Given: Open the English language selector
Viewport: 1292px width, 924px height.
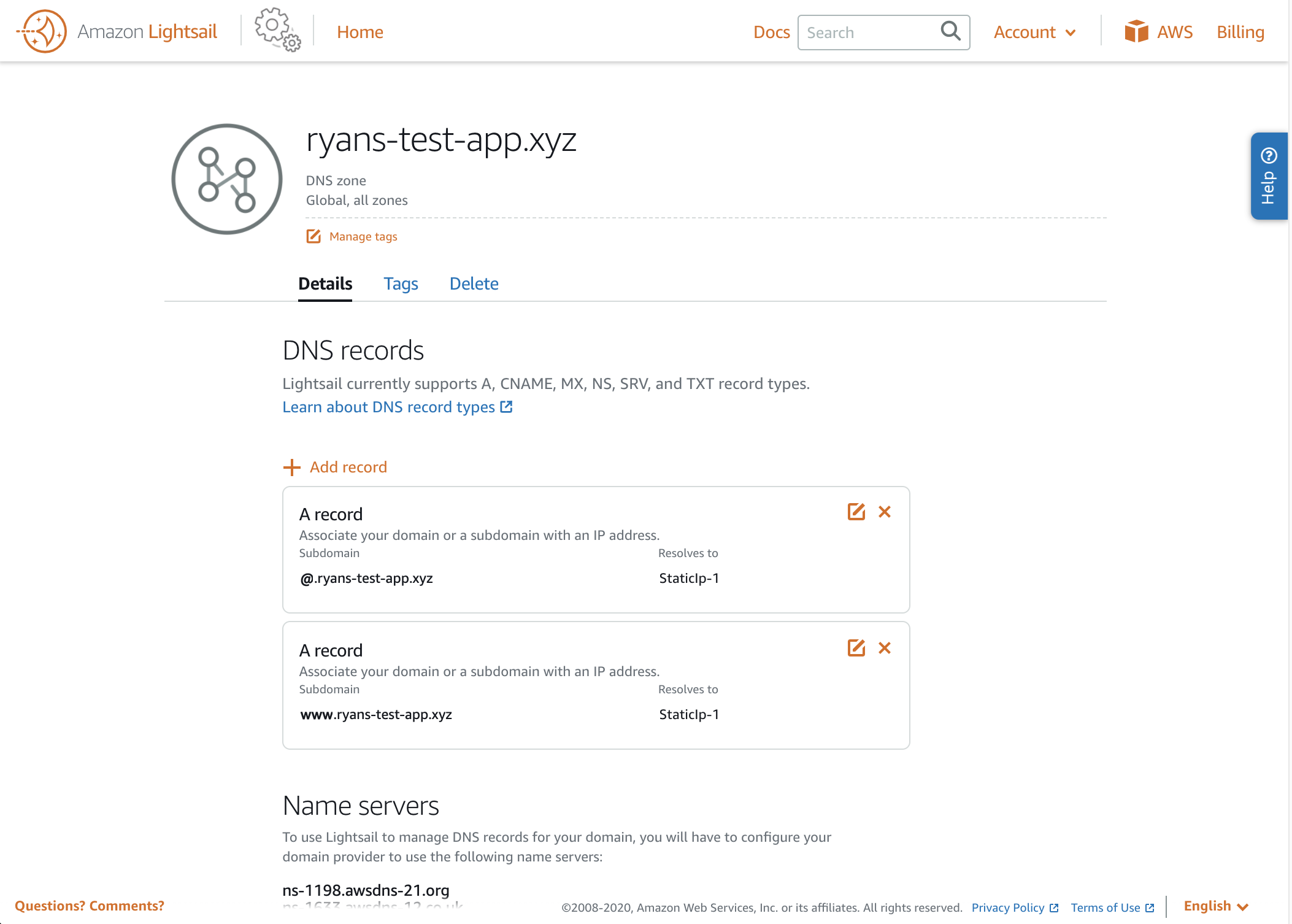Looking at the screenshot, I should 1215,906.
